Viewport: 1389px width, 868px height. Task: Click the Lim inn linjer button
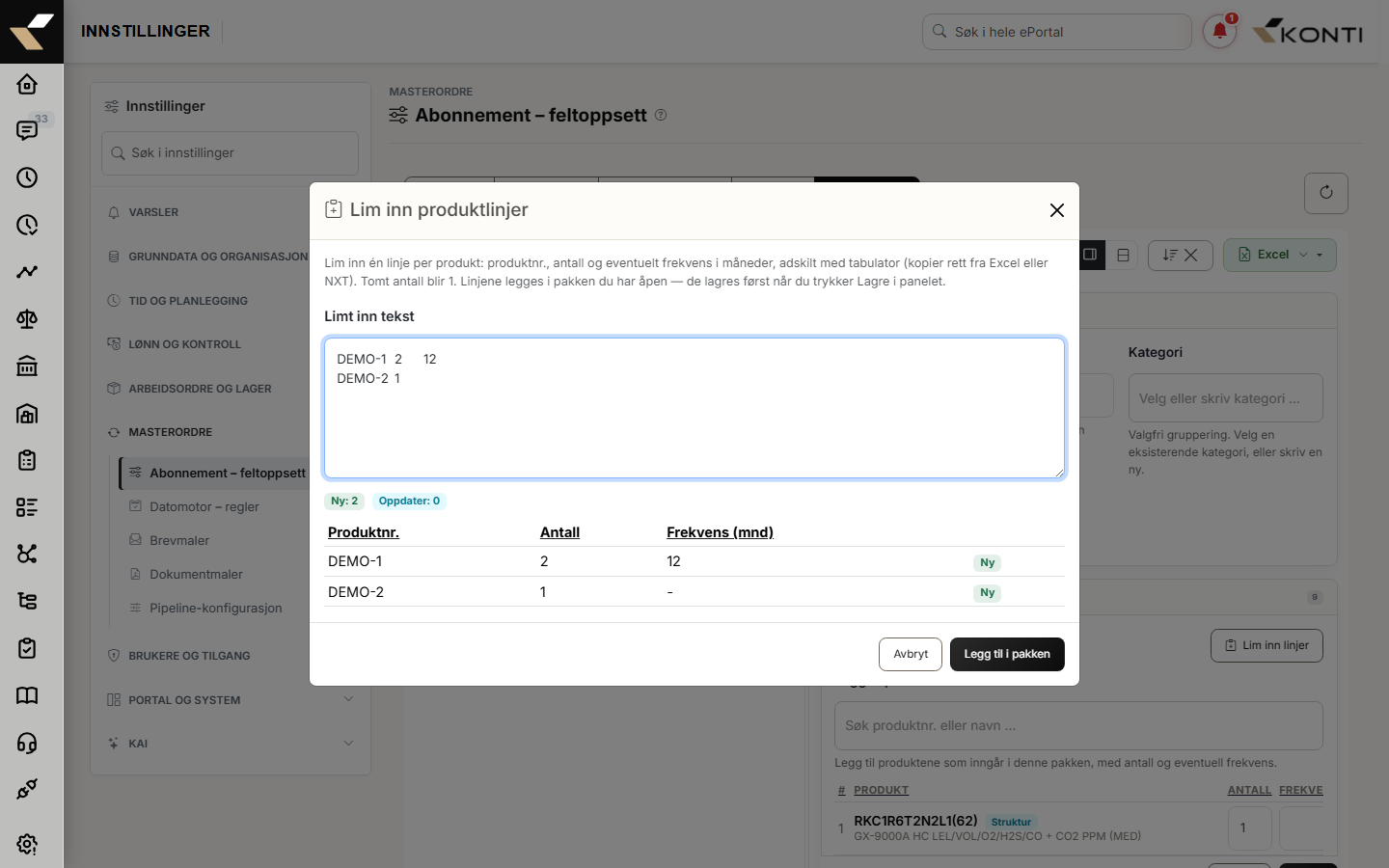click(1266, 645)
